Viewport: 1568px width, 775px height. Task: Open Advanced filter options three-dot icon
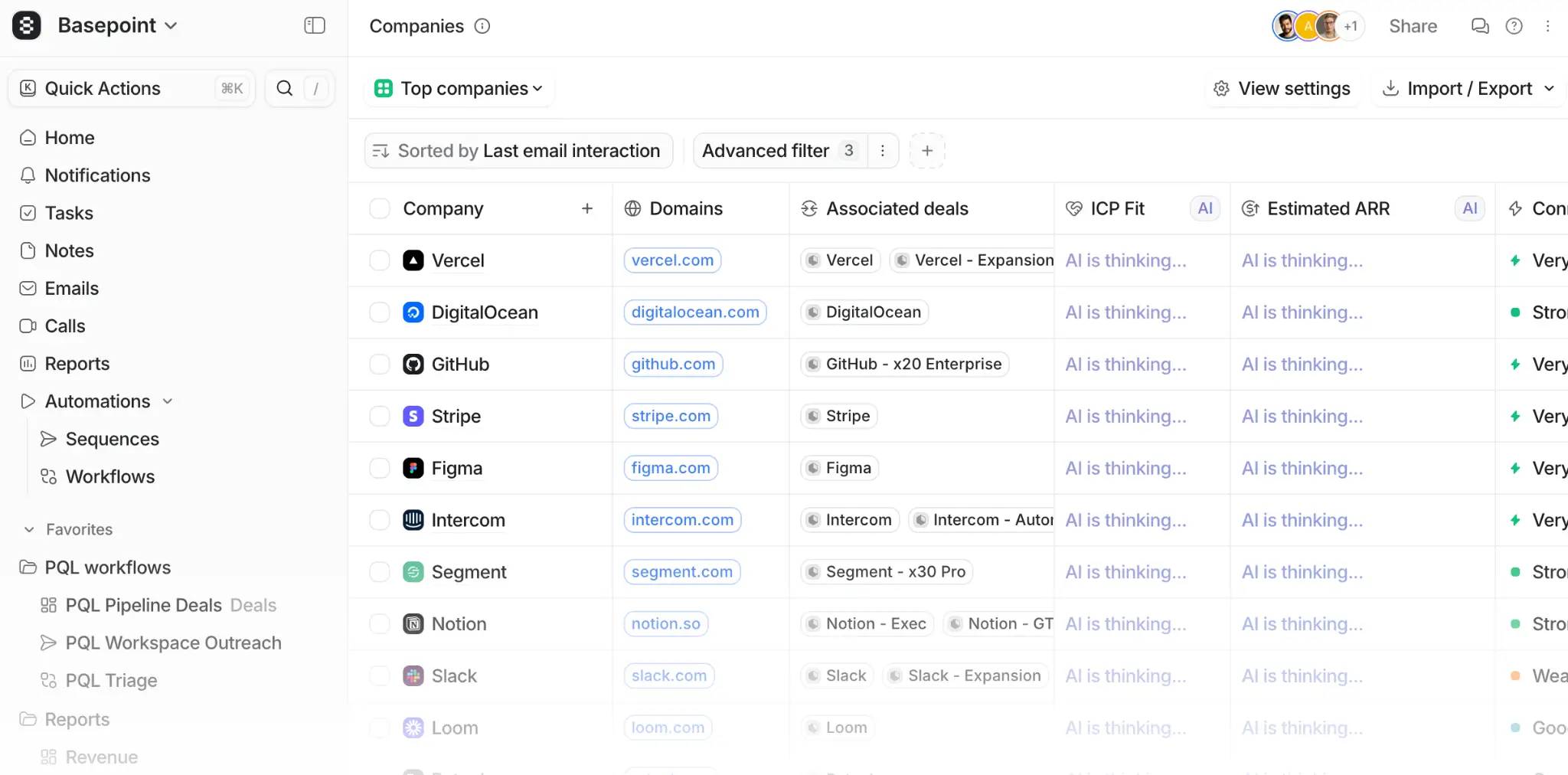883,151
